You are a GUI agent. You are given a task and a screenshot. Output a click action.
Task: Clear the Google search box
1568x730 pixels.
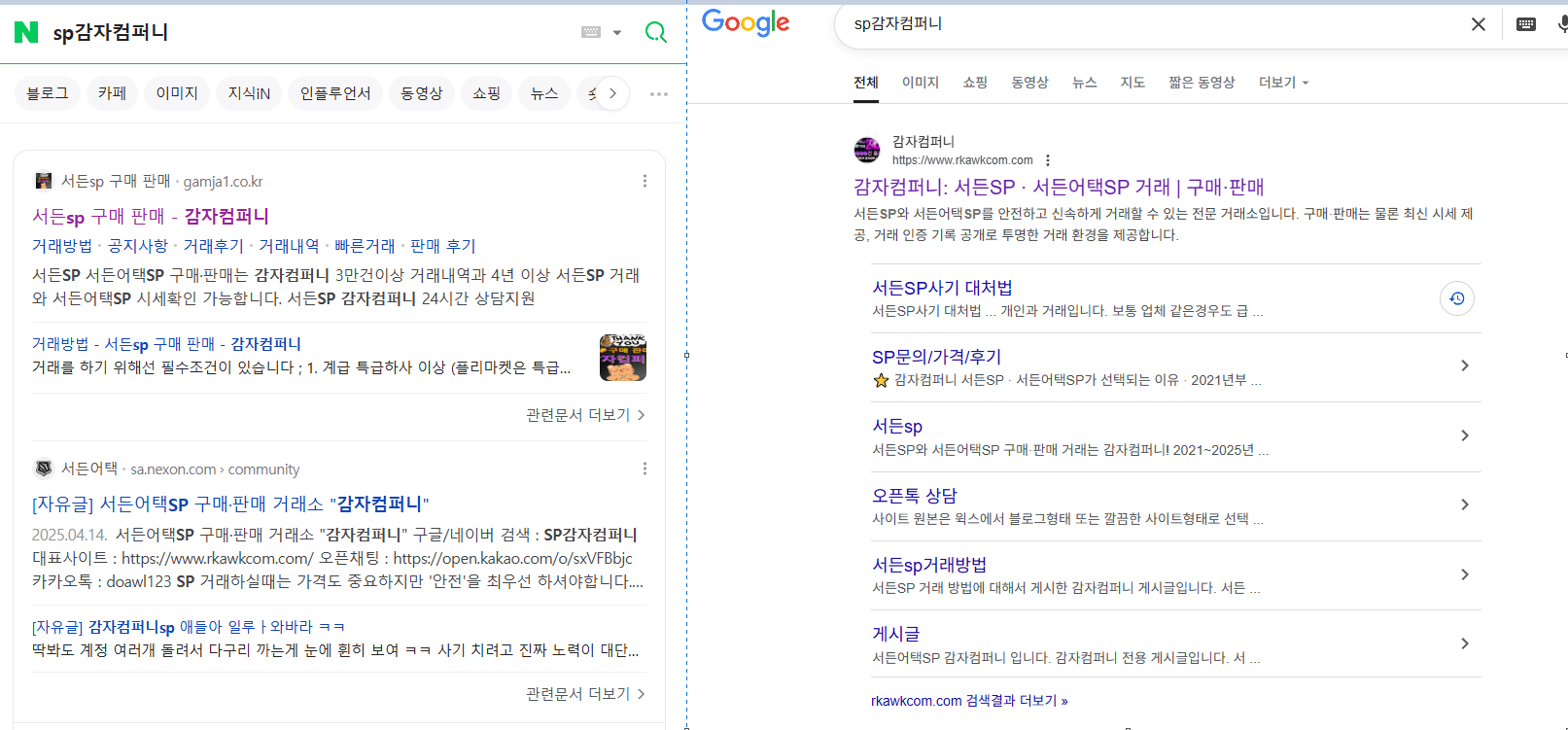pos(1478,24)
